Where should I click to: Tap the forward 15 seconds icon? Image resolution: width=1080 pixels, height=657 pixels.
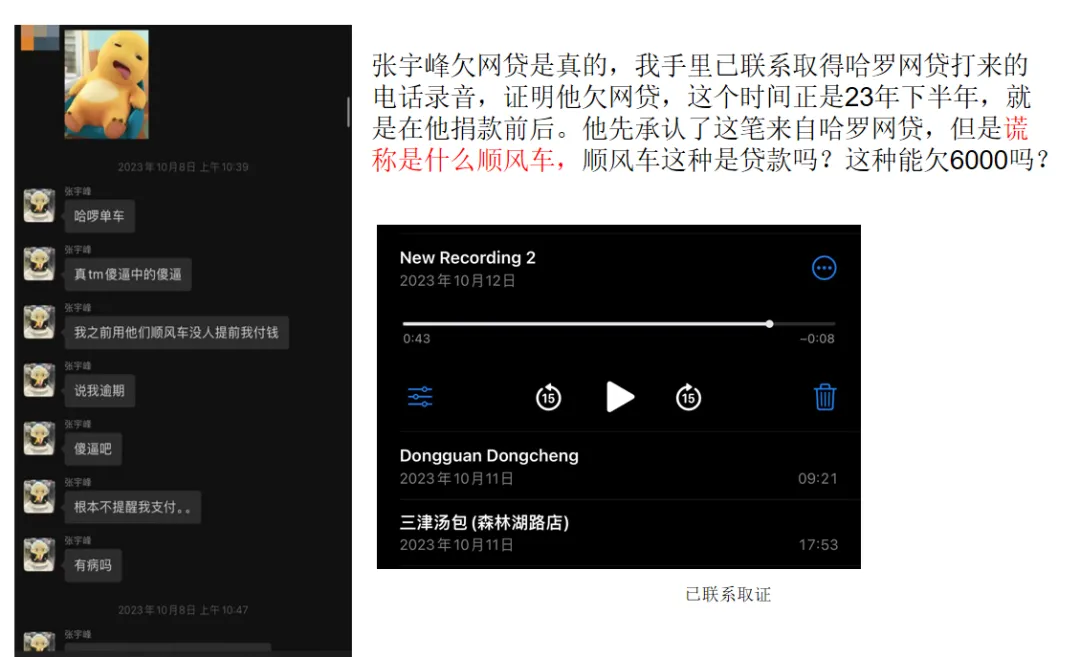click(x=688, y=397)
